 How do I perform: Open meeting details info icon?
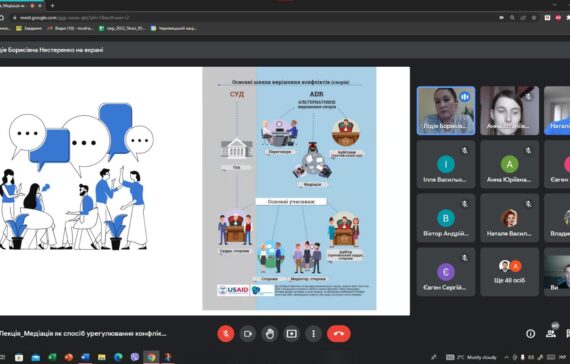[530, 333]
